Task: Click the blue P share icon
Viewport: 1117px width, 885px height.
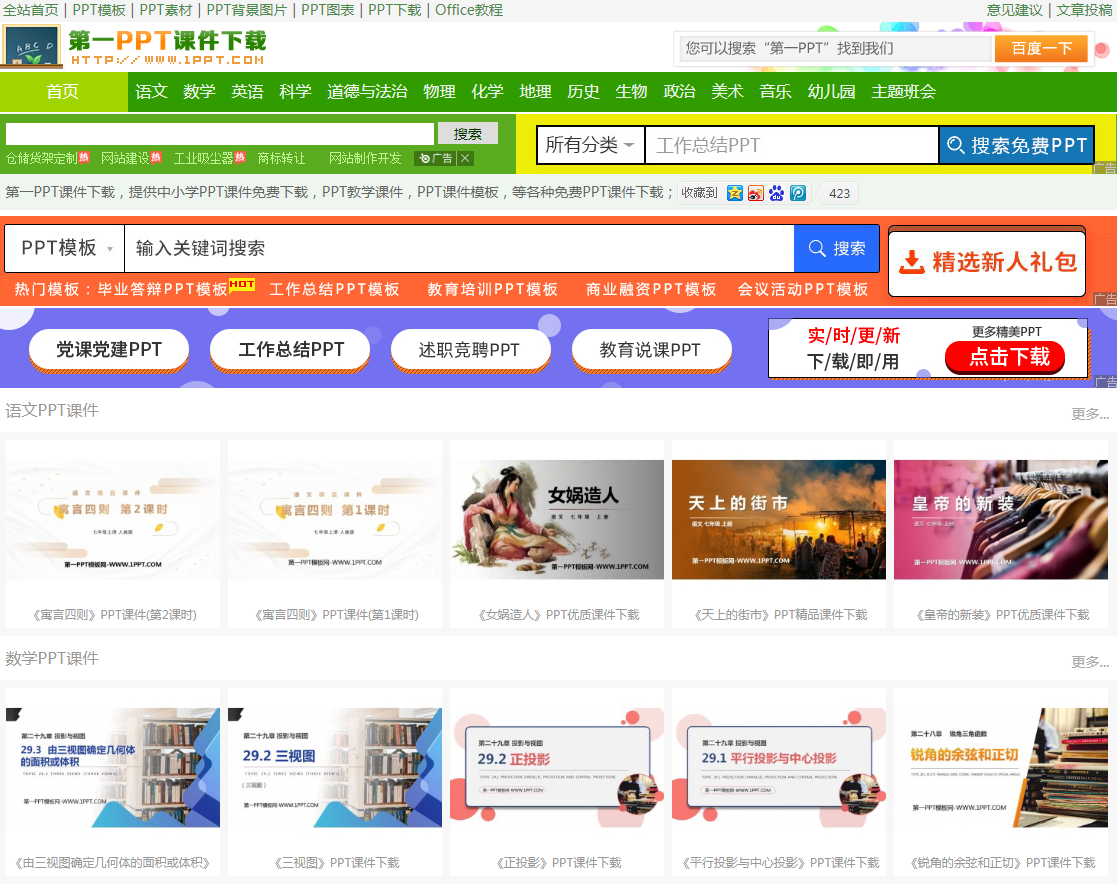Action: click(797, 193)
